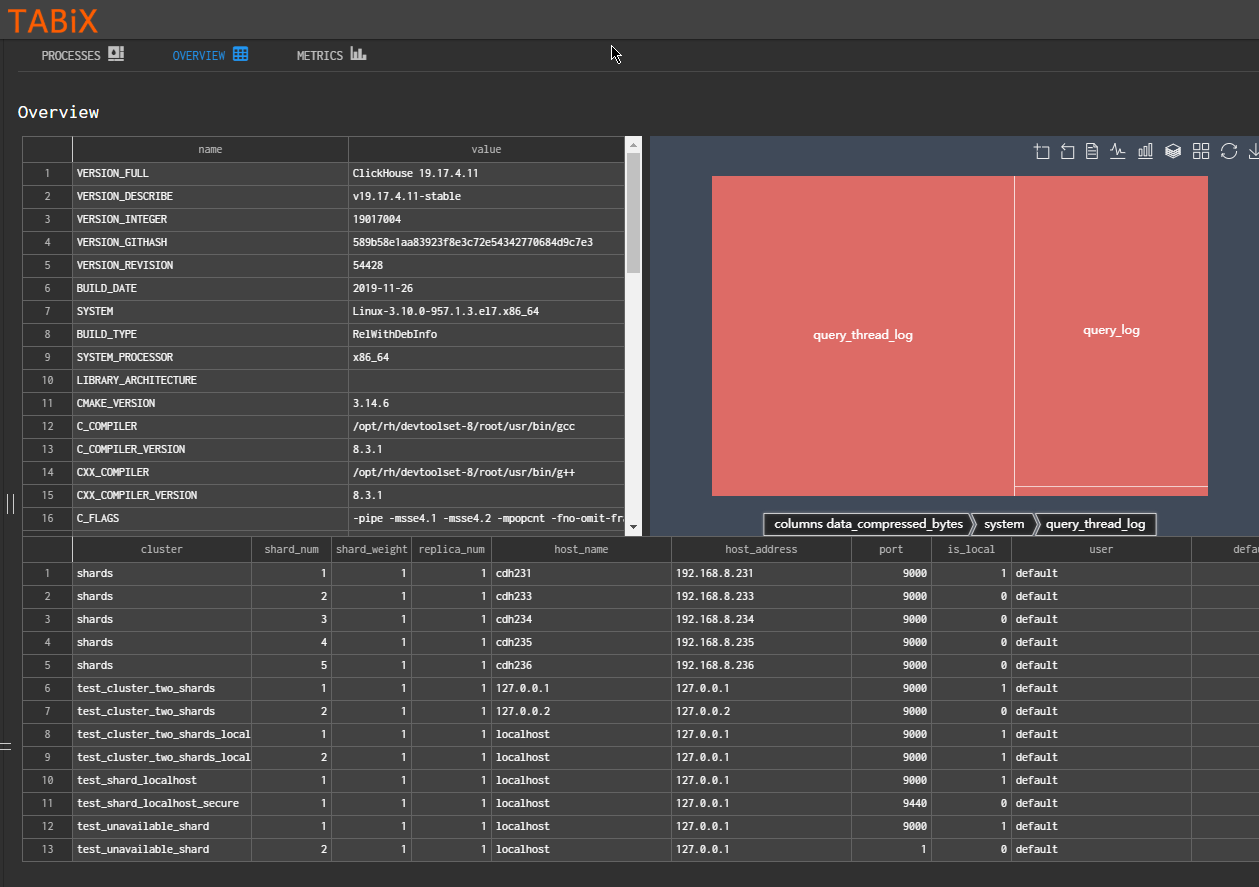
Task: Click the crop/zoom icon above the treemap
Action: click(x=1042, y=151)
